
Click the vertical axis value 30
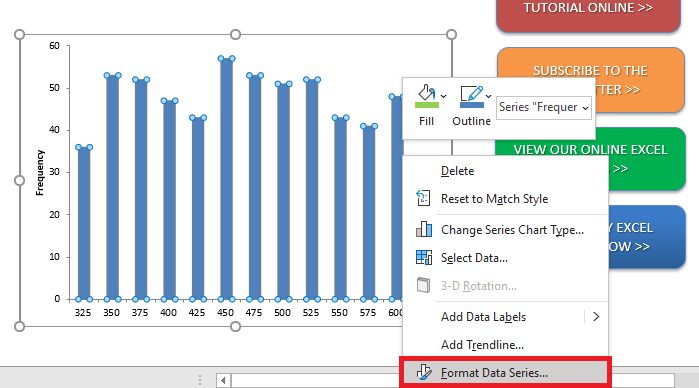coord(54,172)
